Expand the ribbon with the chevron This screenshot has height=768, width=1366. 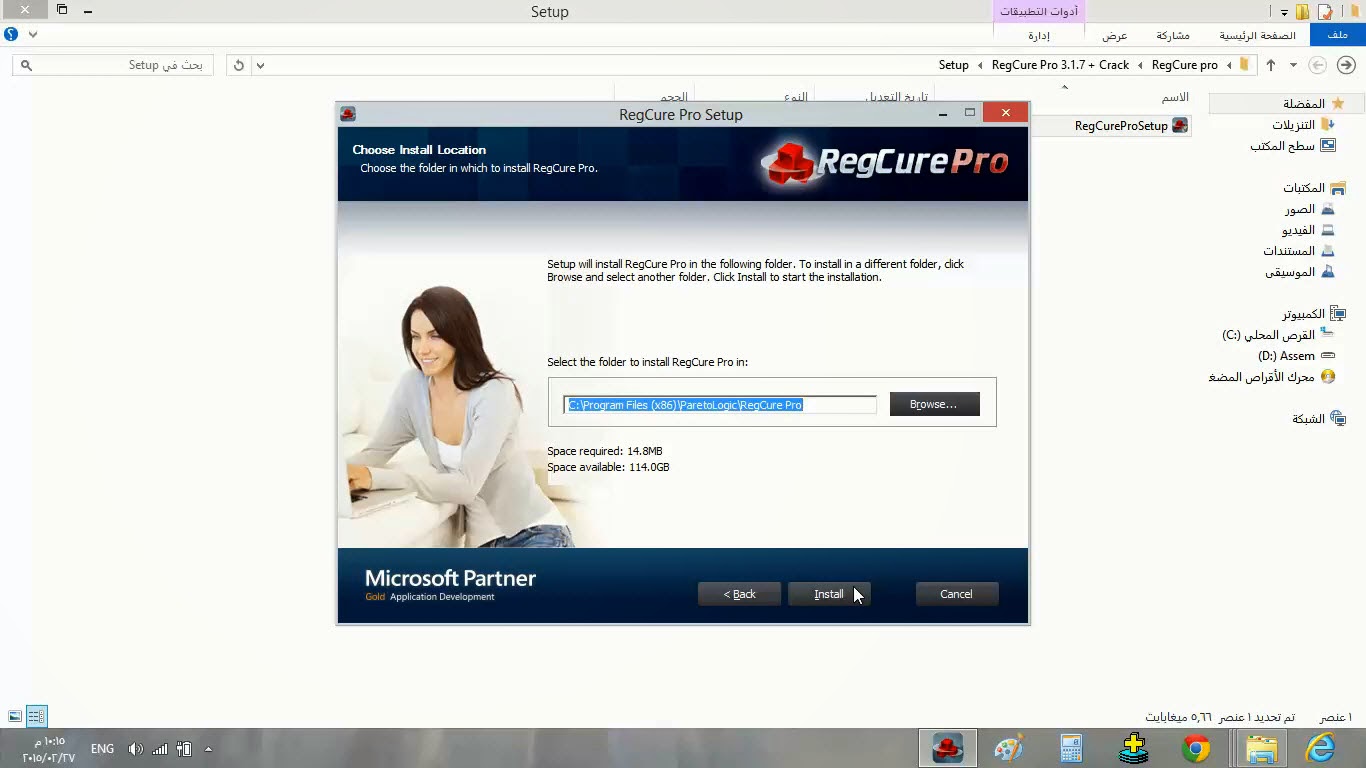[33, 34]
